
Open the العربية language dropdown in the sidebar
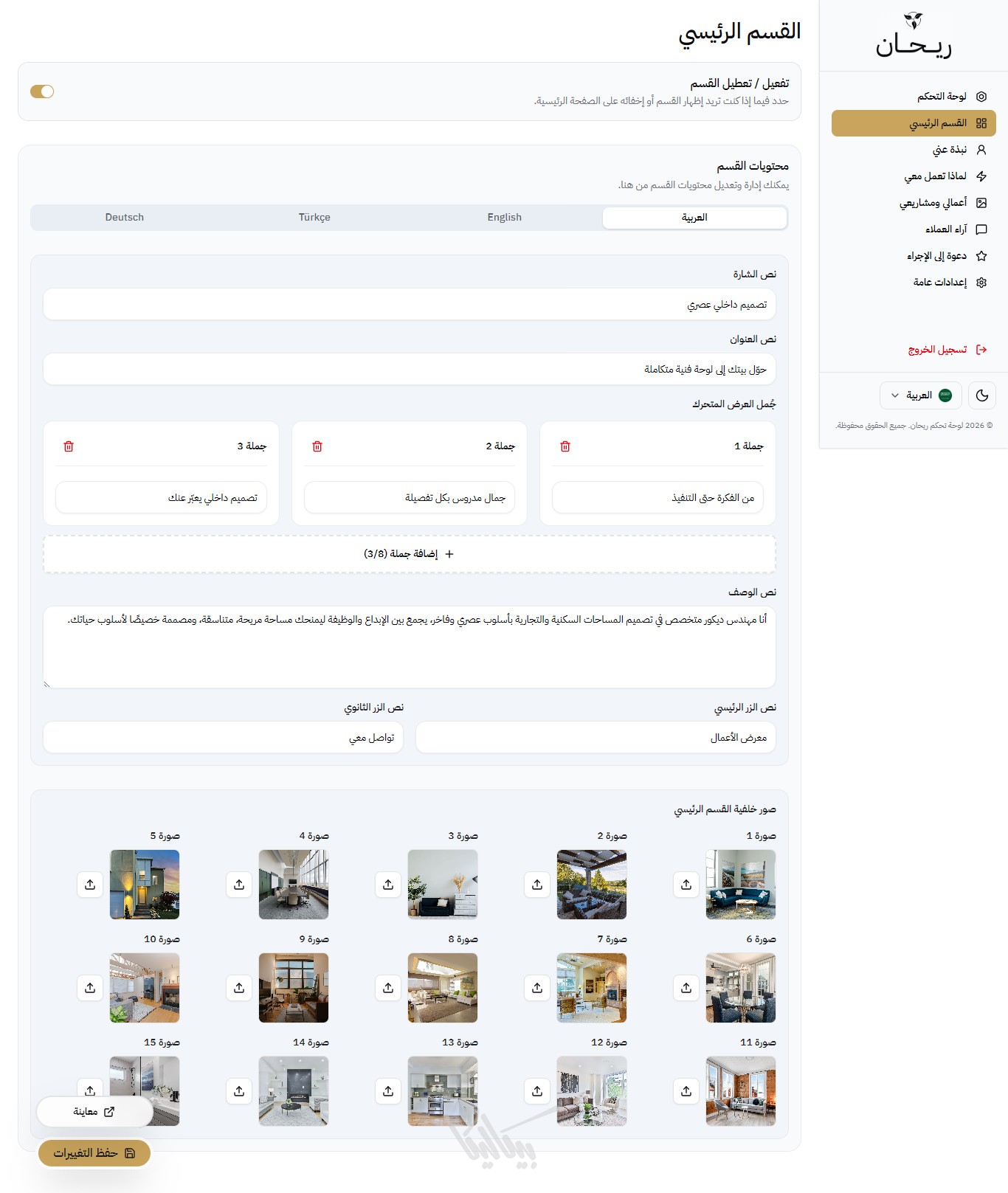point(920,395)
